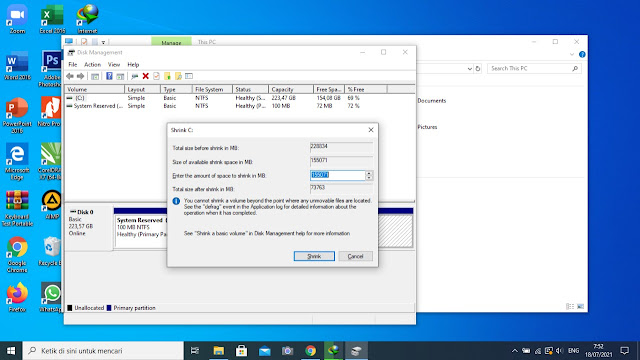640x360 pixels.
Task: Click the folder with magnifier toolbar icon
Action: [x=178, y=76]
